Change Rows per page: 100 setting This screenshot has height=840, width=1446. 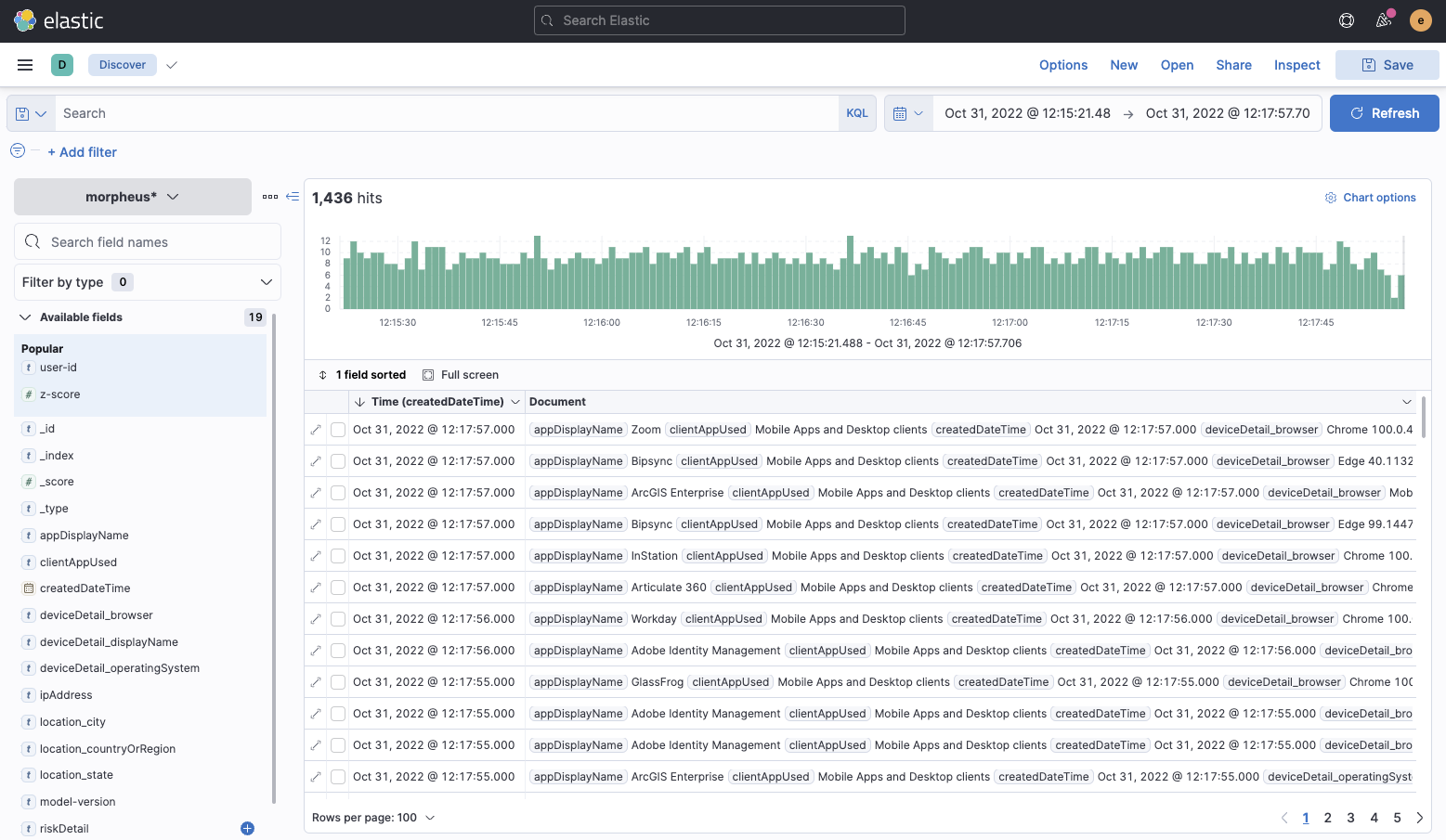pyautogui.click(x=373, y=818)
